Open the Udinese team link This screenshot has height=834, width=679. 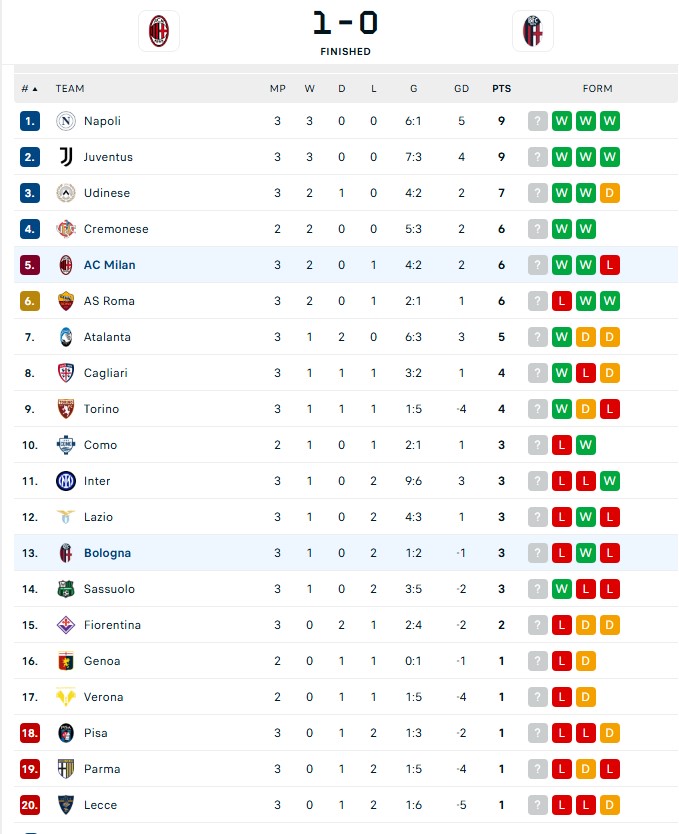click(107, 193)
